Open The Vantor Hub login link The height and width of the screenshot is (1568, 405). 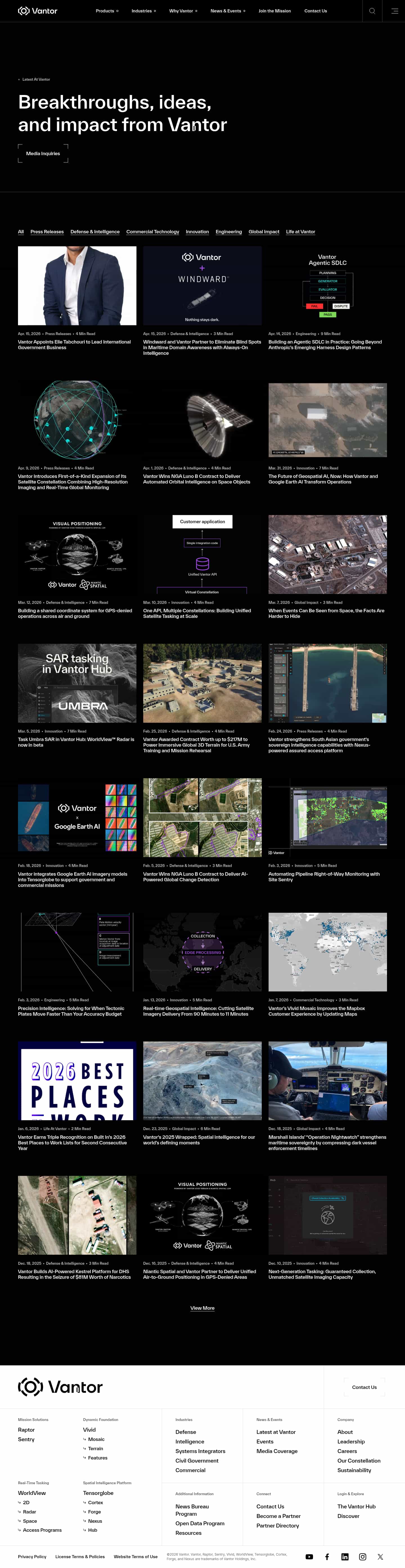[356, 1506]
